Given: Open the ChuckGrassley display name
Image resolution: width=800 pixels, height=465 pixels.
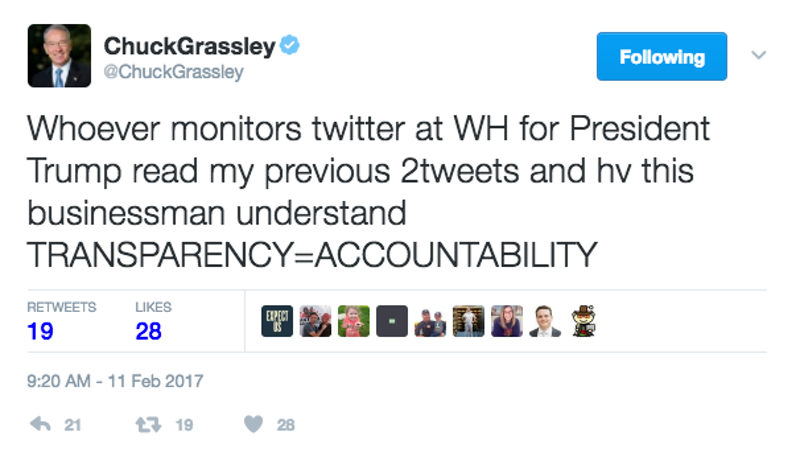Looking at the screenshot, I should 190,46.
